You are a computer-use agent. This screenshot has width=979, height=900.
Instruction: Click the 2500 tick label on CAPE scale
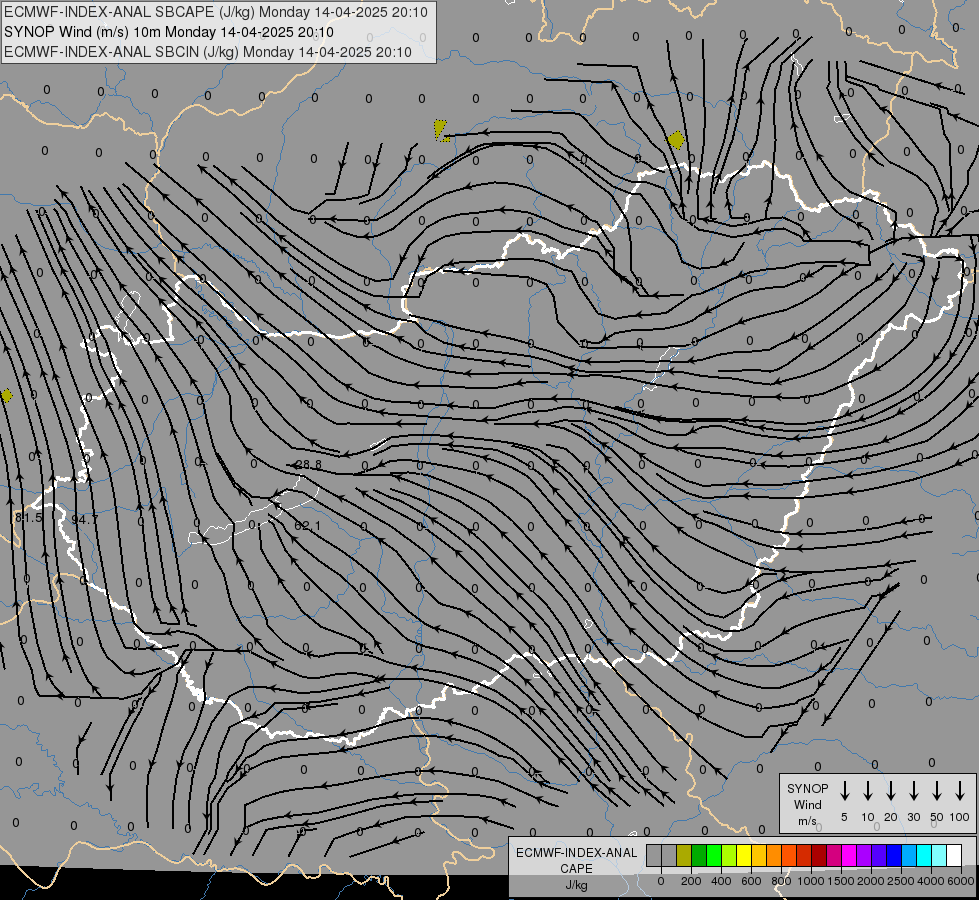[901, 881]
